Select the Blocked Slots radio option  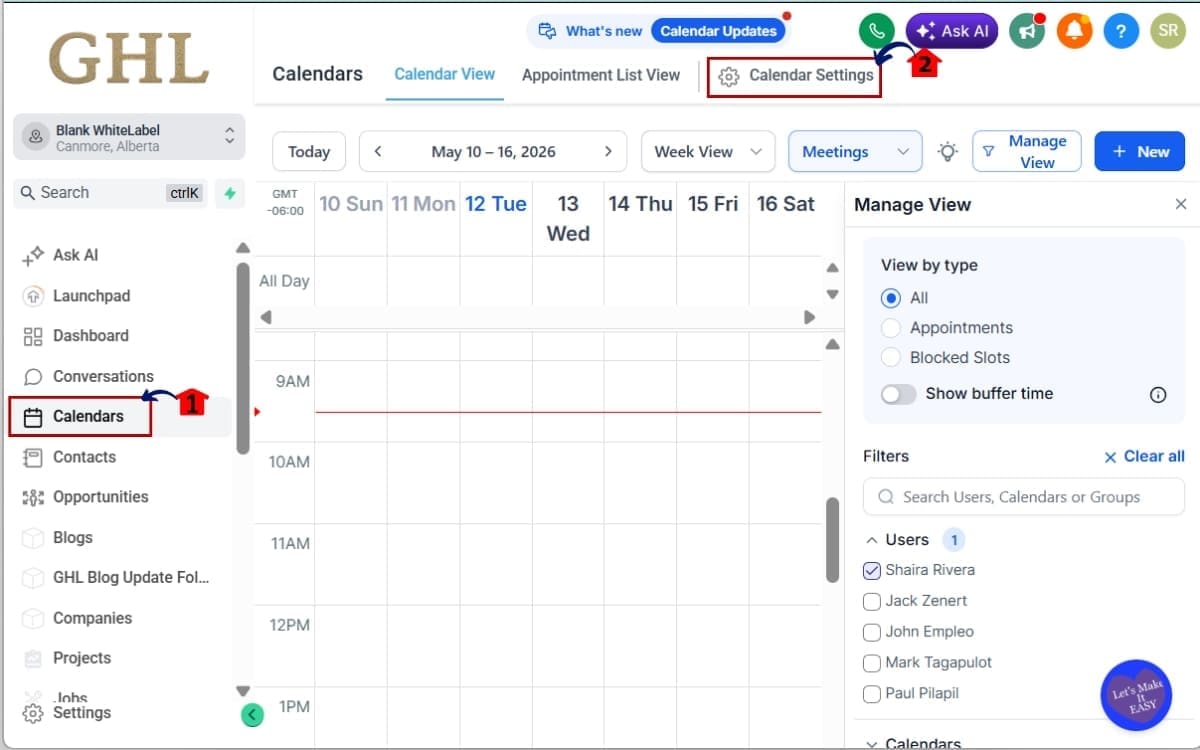891,358
